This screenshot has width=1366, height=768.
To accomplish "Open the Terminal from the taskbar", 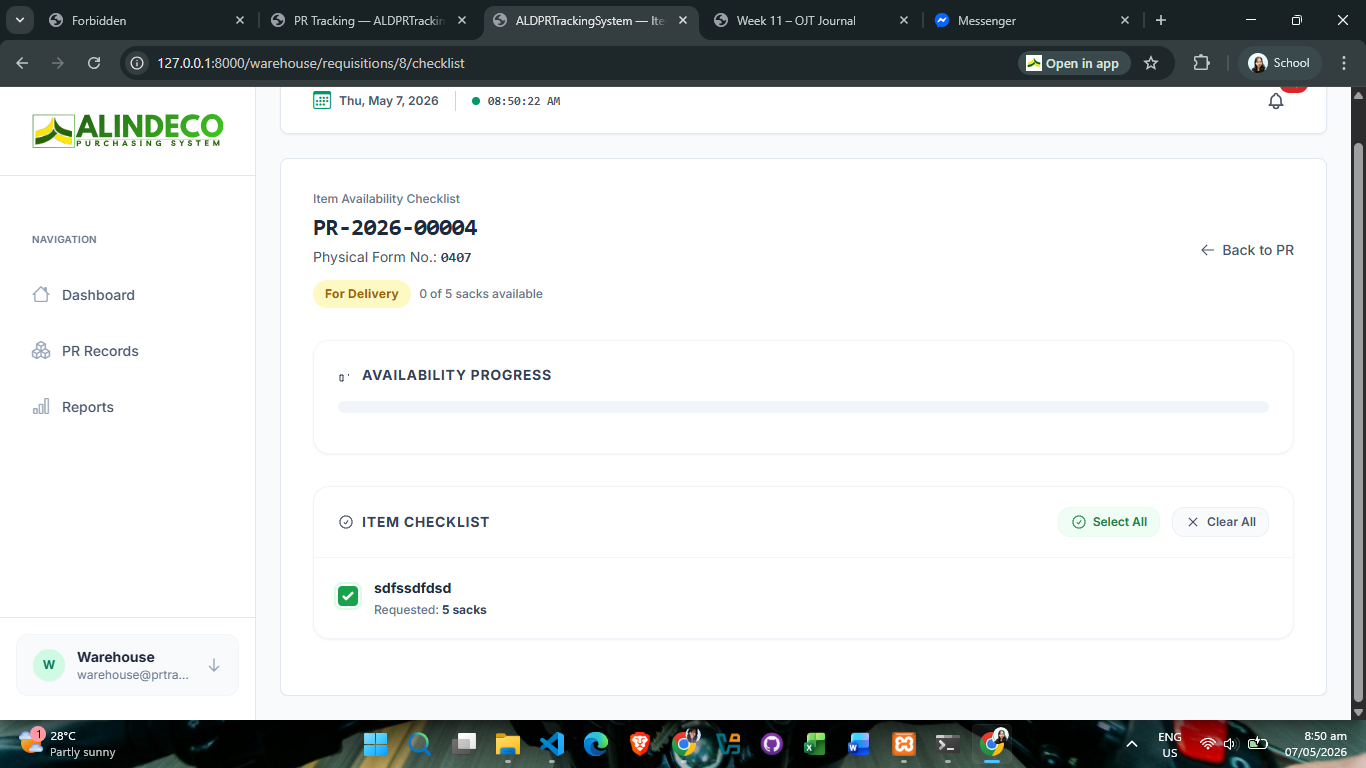I will point(947,744).
